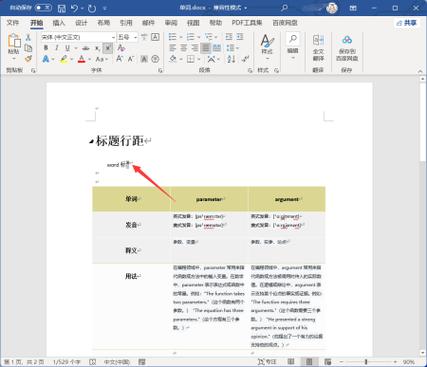Click the Align Right icon
The height and width of the screenshot is (367, 427).
click(x=195, y=48)
